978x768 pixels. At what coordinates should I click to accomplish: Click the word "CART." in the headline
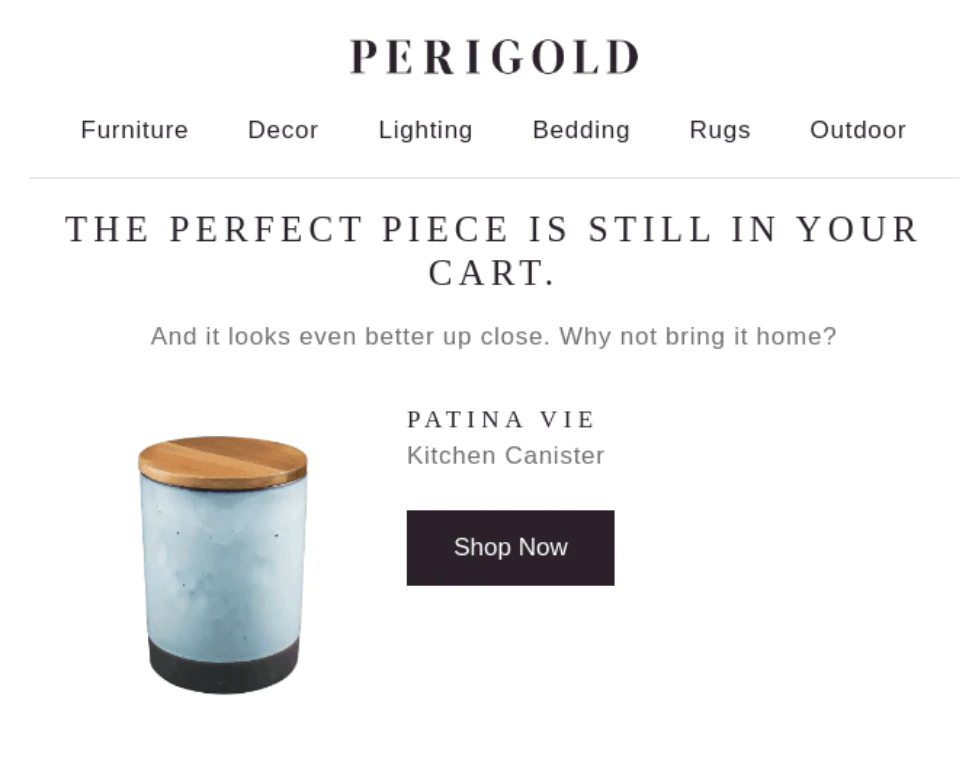491,273
